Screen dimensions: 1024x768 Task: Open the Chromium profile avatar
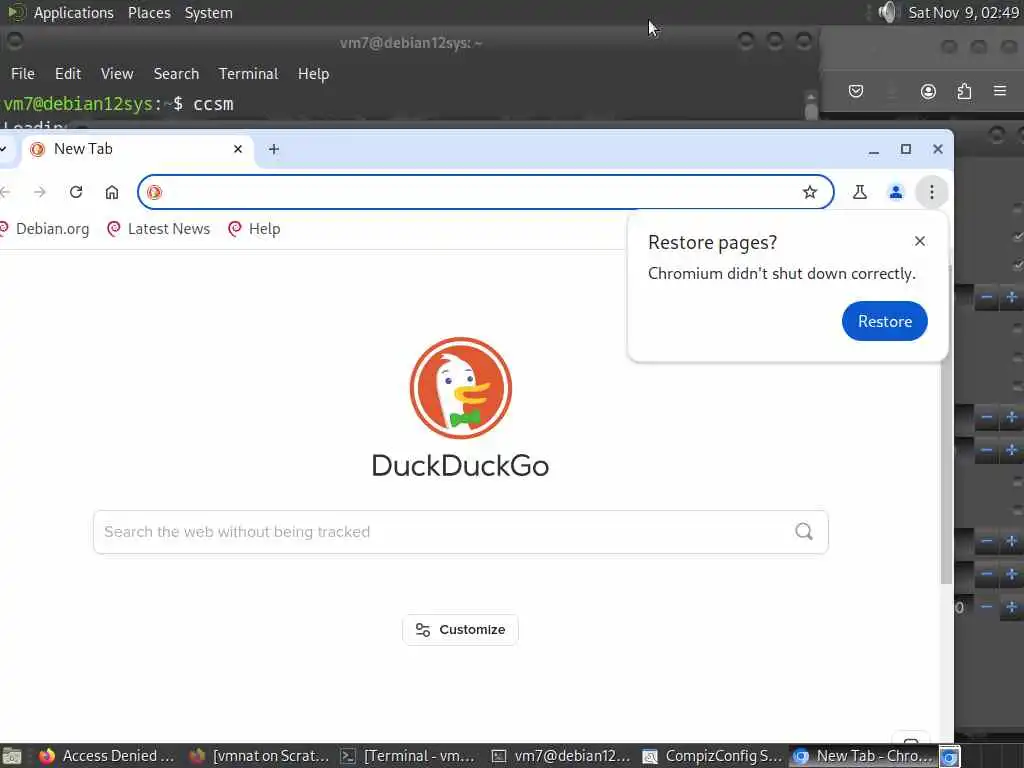click(895, 192)
